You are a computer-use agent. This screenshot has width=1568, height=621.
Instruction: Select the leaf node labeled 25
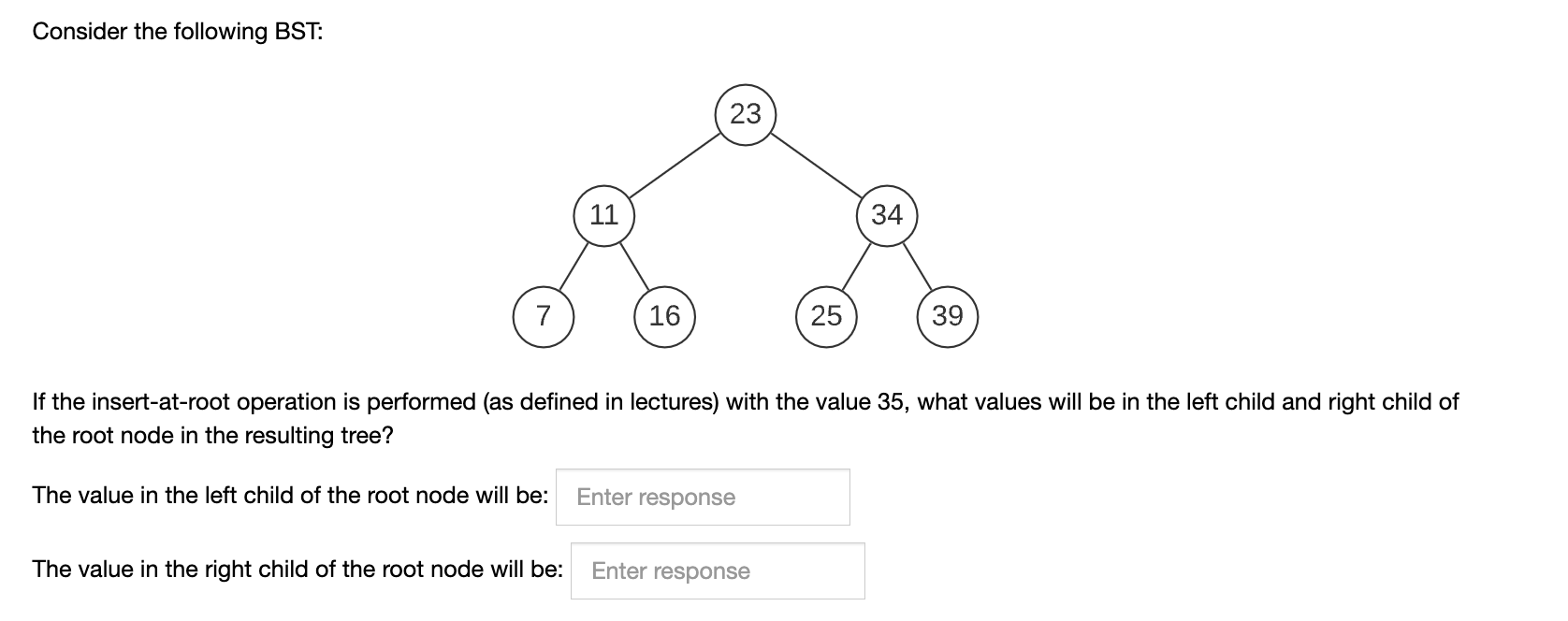(825, 317)
